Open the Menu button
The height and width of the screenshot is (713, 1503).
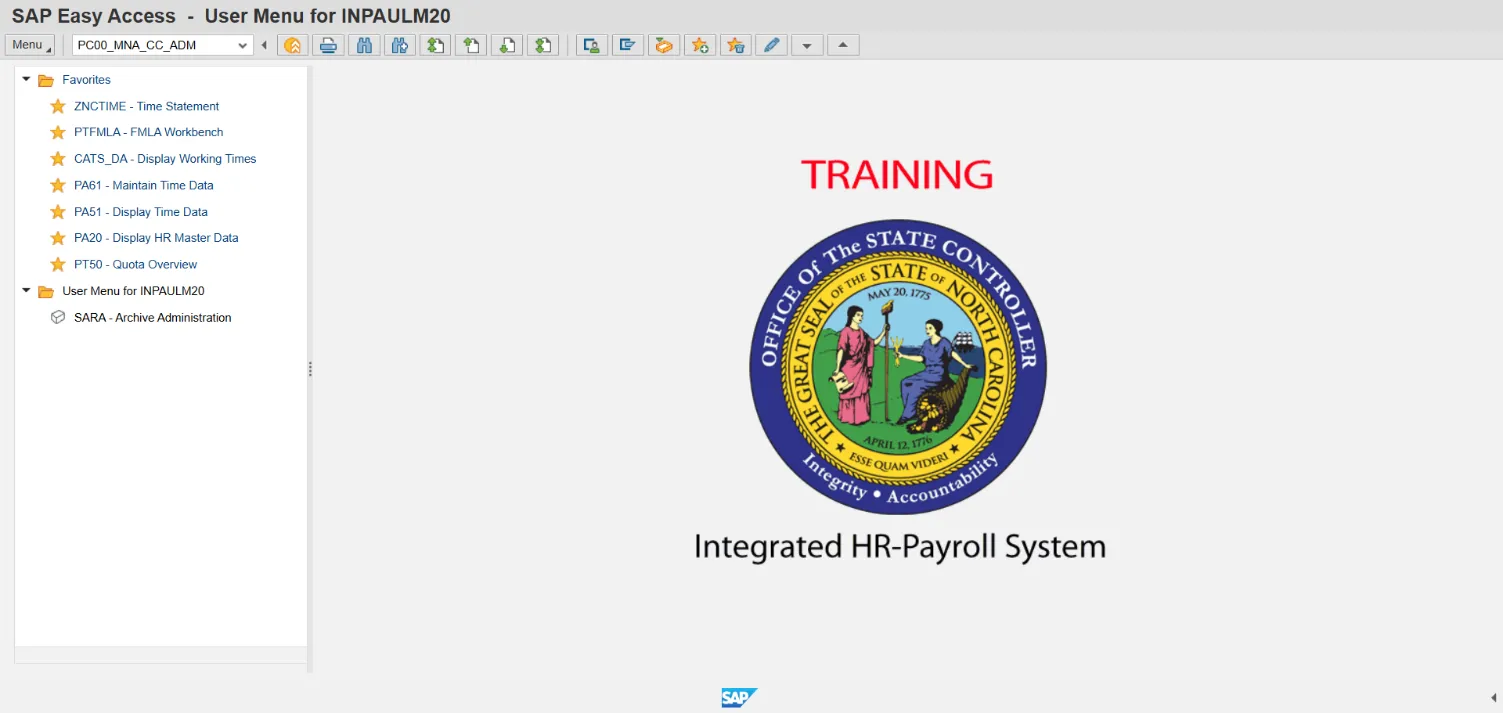[30, 45]
